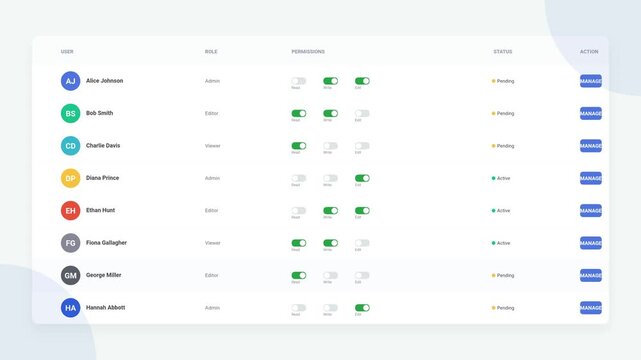Image resolution: width=641 pixels, height=360 pixels.
Task: Enable Write permission for Charlie Davis
Action: (330, 146)
